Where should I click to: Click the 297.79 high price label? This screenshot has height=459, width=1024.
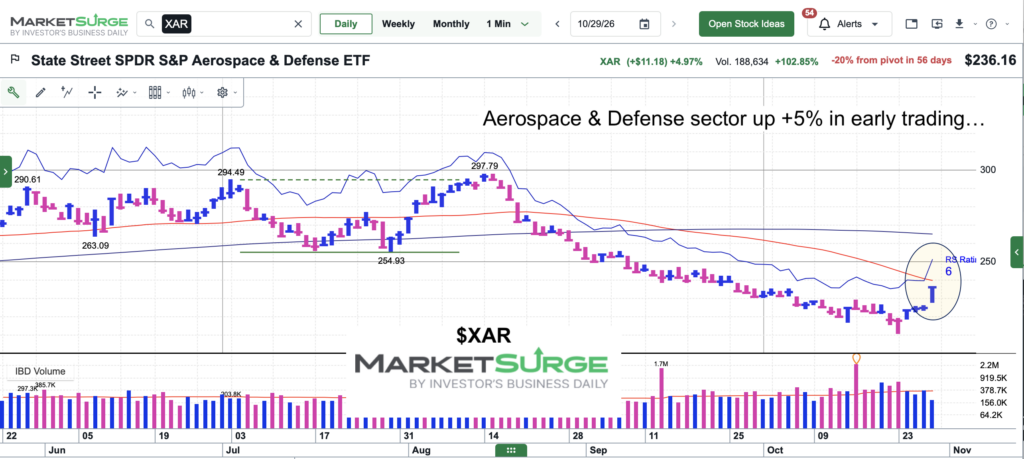pyautogui.click(x=485, y=166)
